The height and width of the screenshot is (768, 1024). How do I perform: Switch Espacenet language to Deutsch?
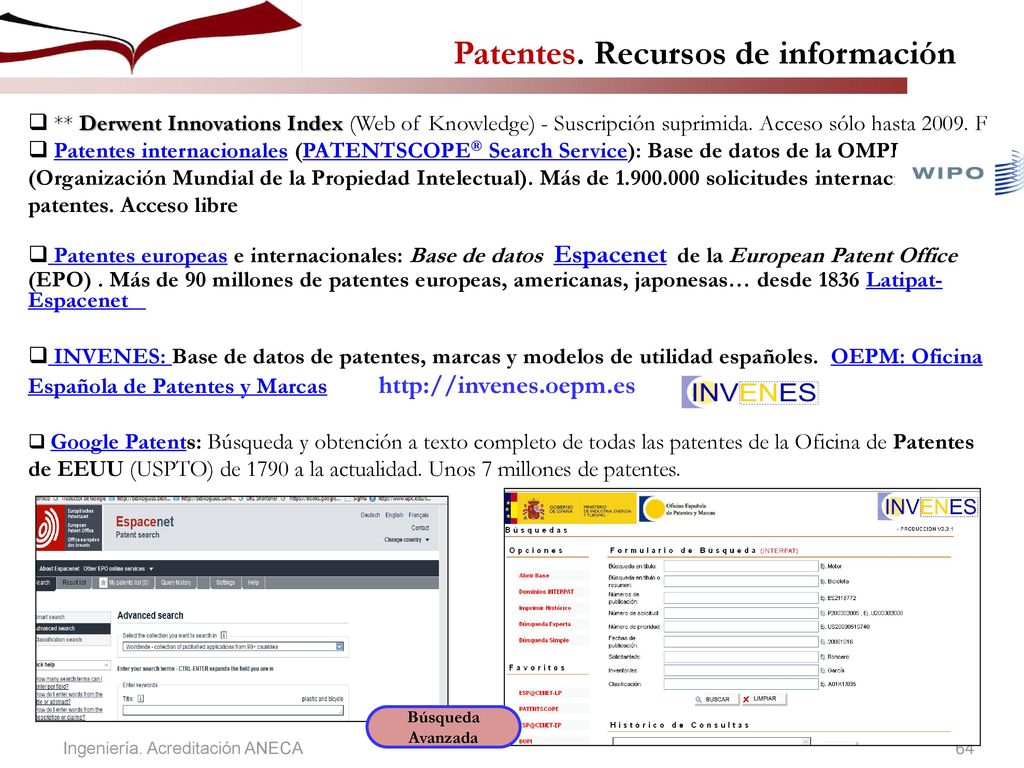[x=370, y=515]
